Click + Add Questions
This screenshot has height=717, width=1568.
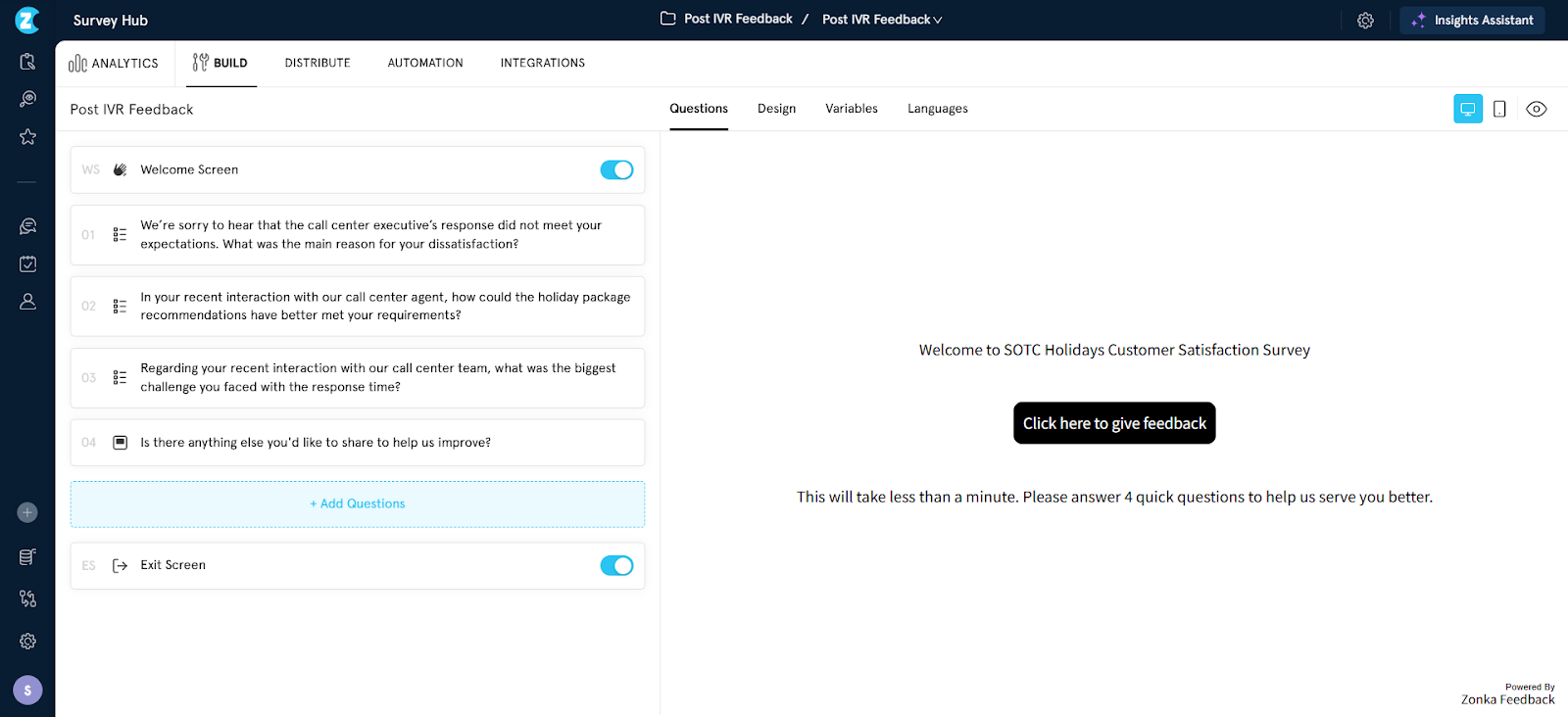[x=358, y=503]
